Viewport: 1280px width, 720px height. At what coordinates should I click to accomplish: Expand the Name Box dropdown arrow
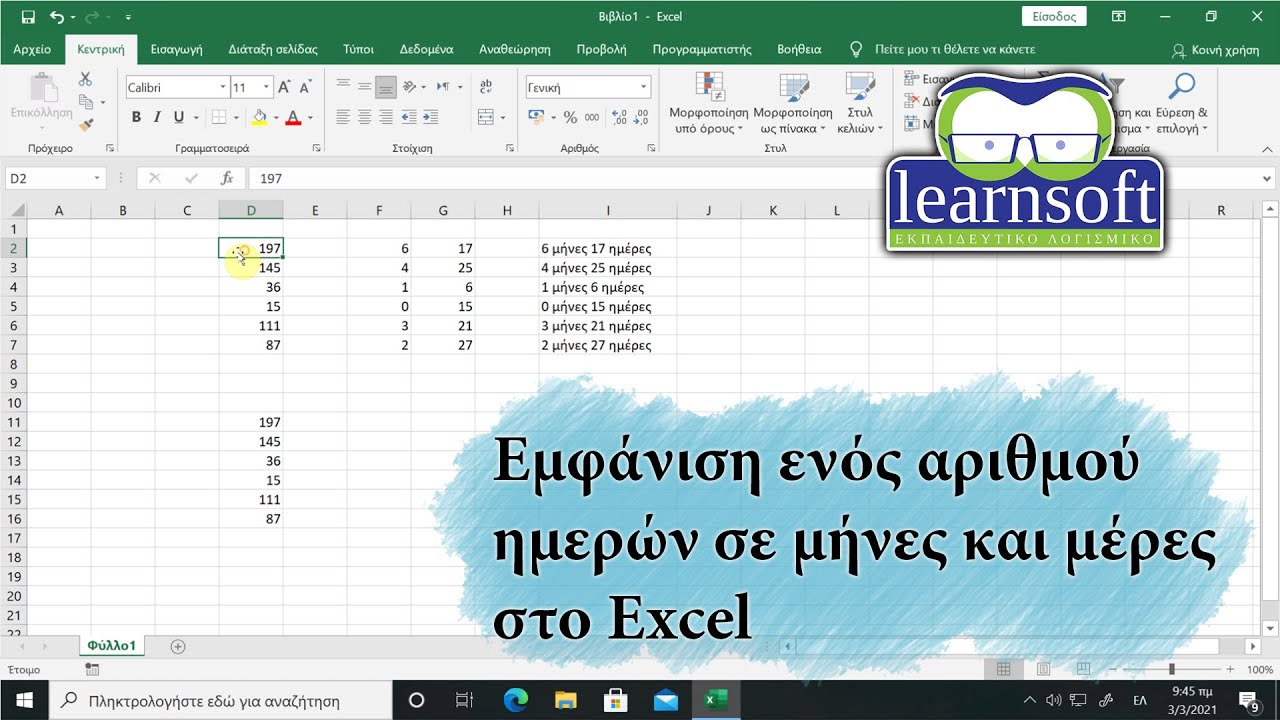[97, 178]
